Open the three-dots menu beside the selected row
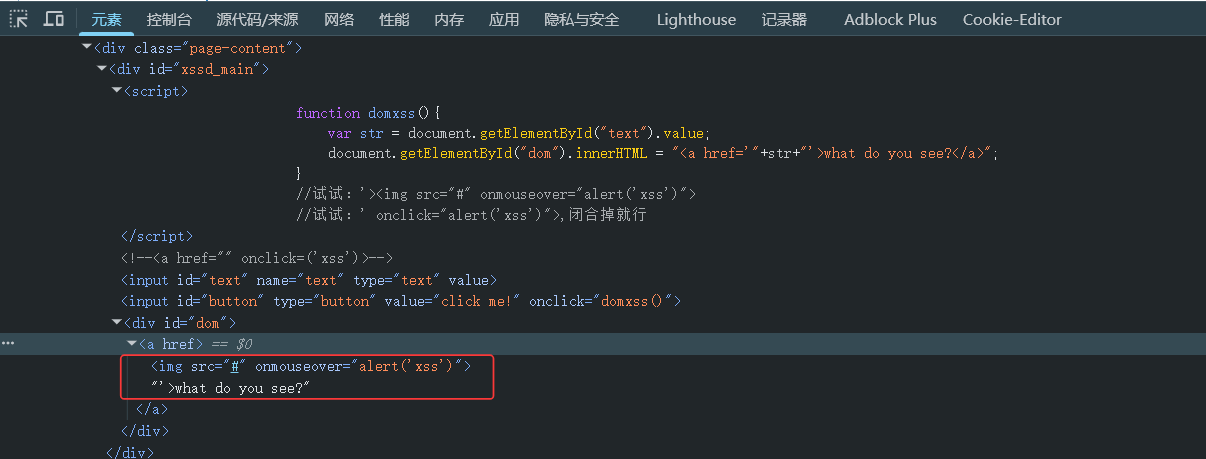Viewport: 1206px width, 459px height. [x=8, y=344]
